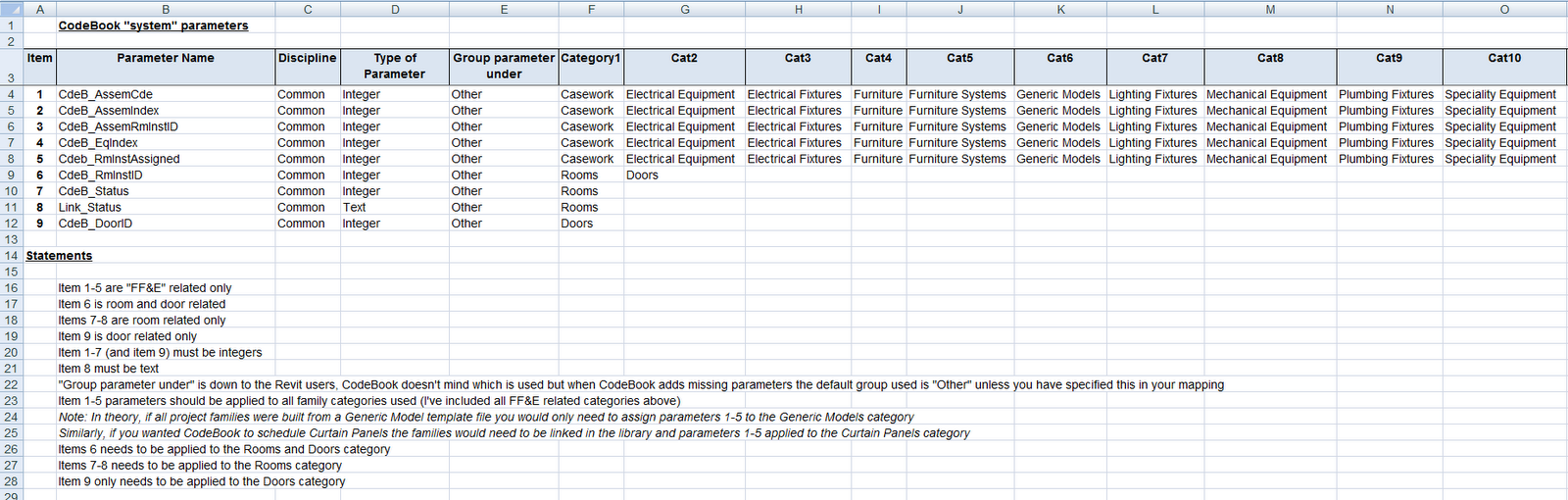Select column header O
Image resolution: width=1568 pixels, height=500 pixels.
point(1504,9)
